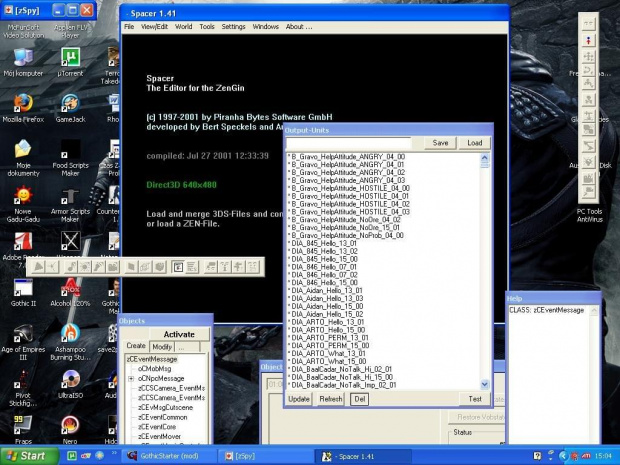Click the Update button in Output-Units

[x=299, y=399]
